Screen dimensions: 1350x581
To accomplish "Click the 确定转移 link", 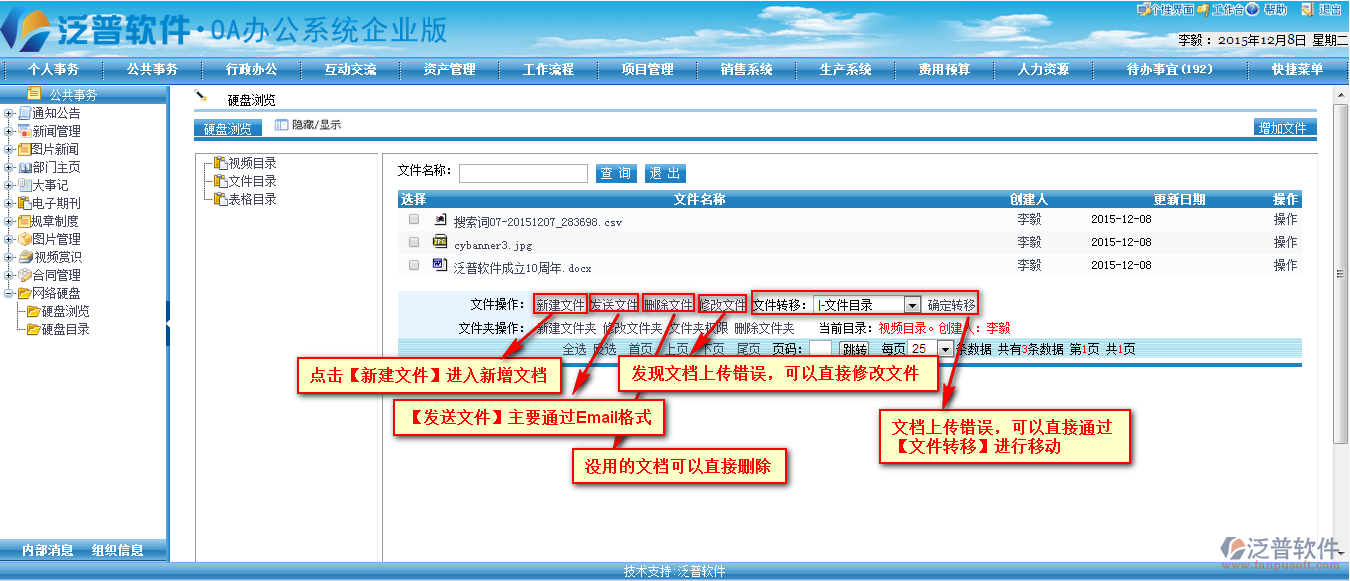I will tap(951, 305).
